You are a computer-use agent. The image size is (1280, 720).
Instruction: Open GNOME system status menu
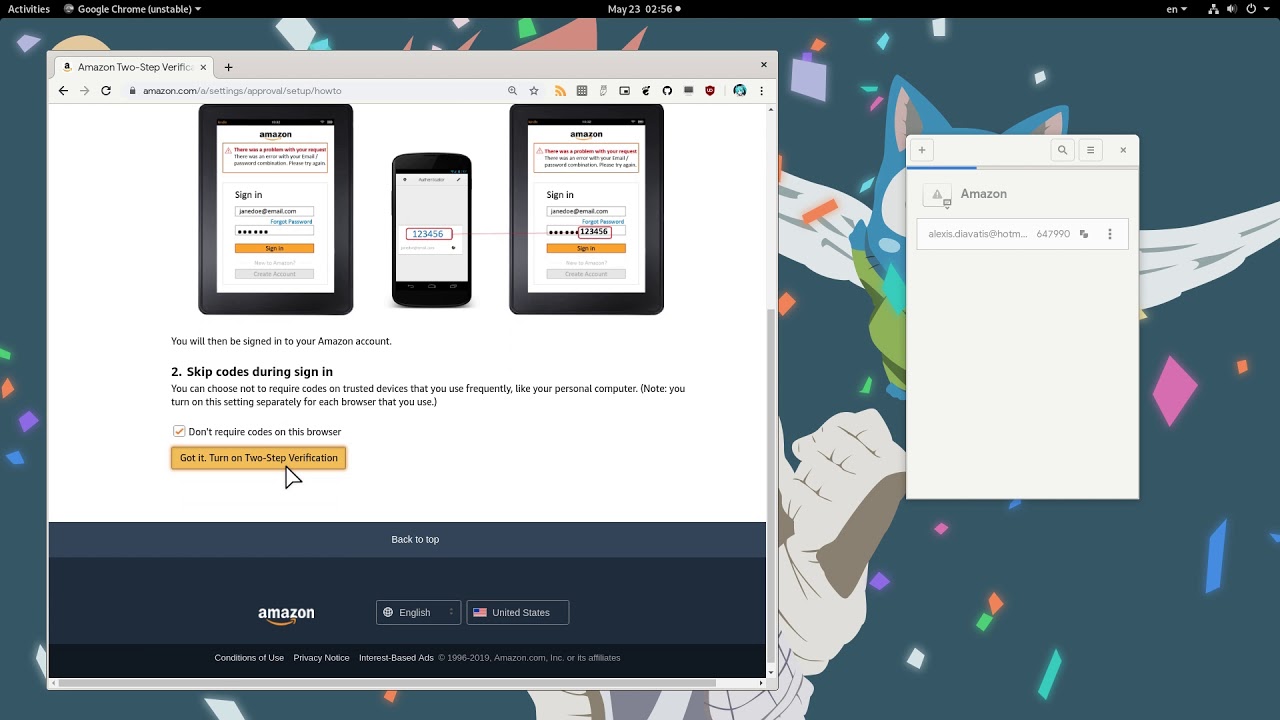coord(1237,9)
